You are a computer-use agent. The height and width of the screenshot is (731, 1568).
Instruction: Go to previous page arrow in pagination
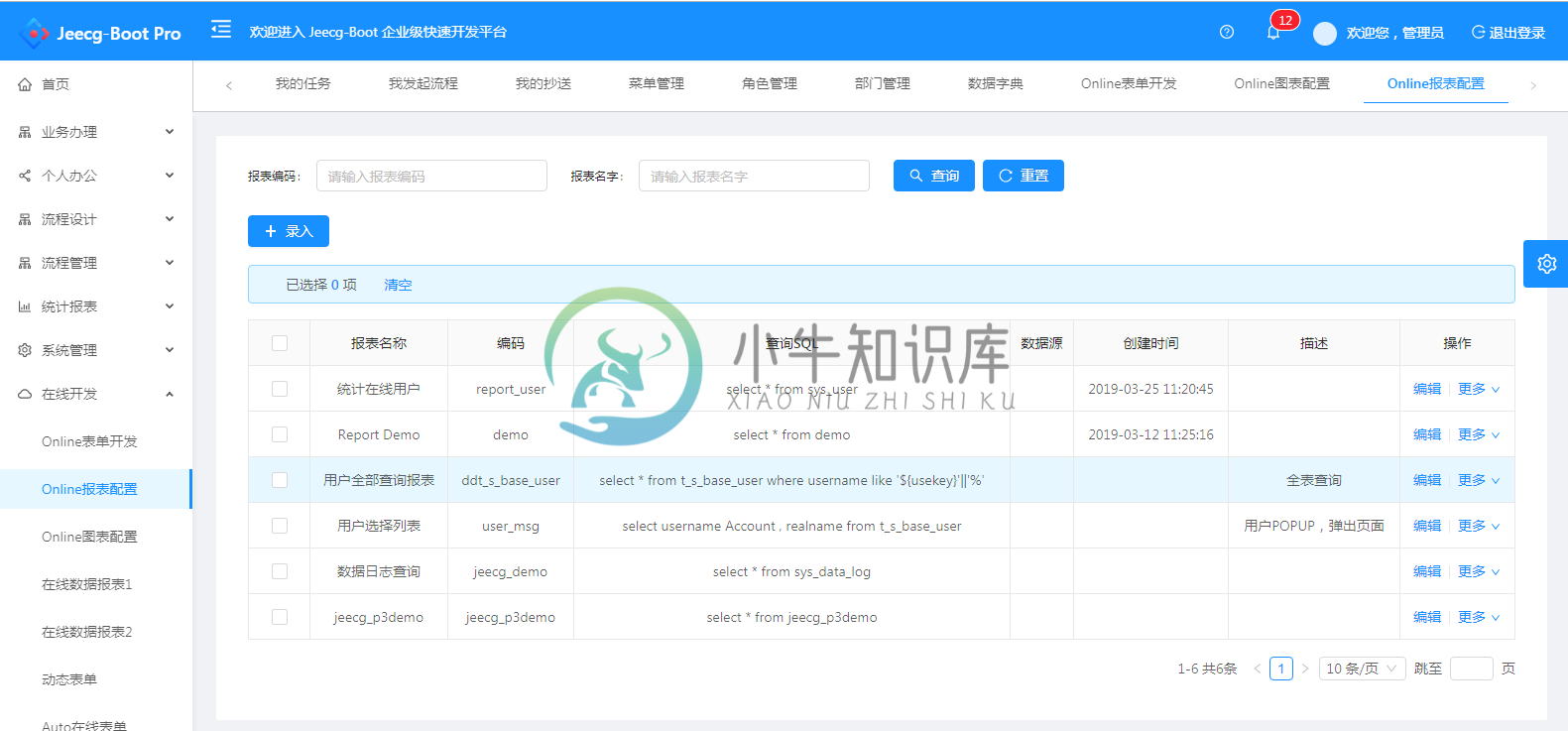coord(1257,669)
